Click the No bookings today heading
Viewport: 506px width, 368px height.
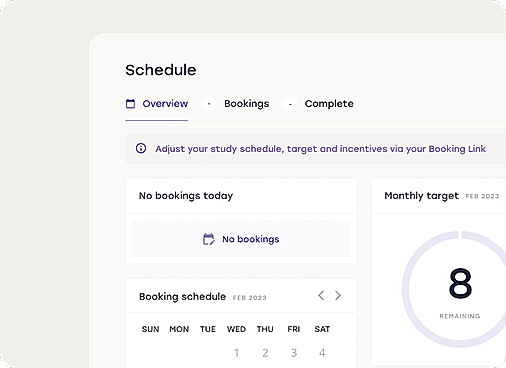pyautogui.click(x=186, y=196)
